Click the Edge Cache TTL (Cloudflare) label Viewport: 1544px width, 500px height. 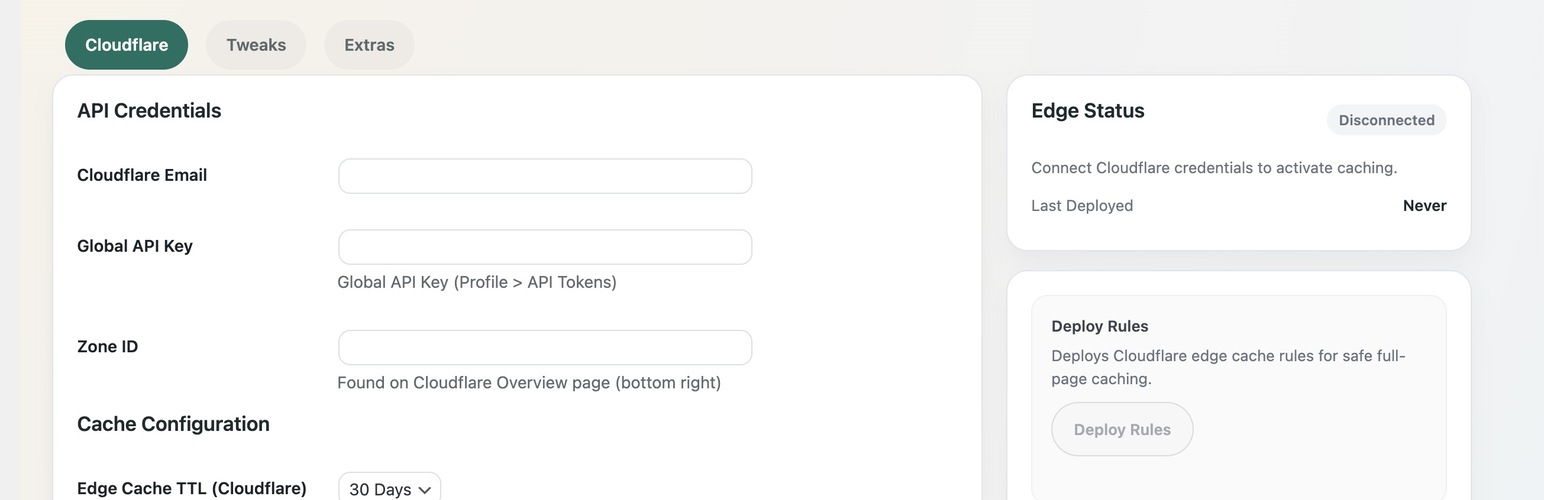point(192,489)
